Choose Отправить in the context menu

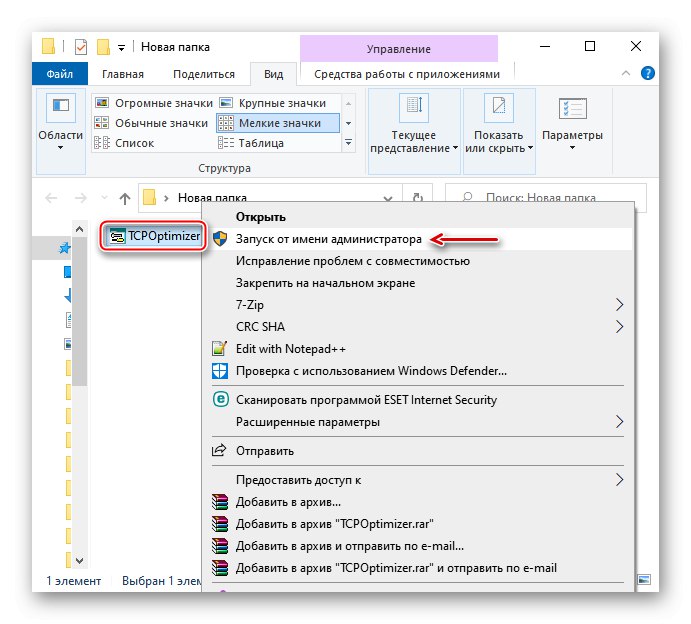(x=419, y=451)
